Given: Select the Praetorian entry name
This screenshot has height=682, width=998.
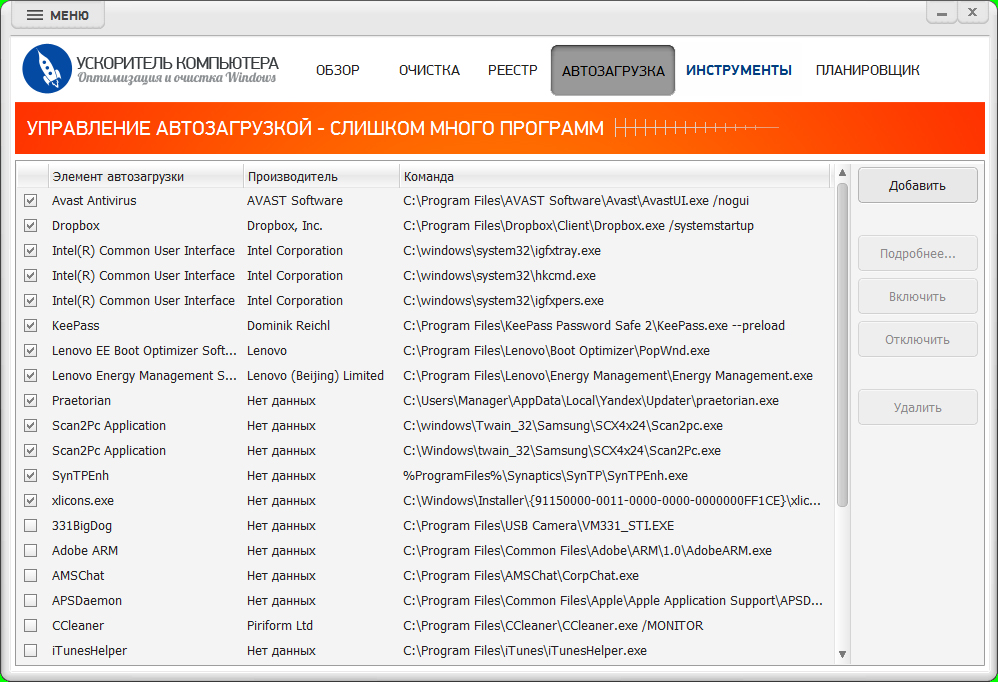Looking at the screenshot, I should click(81, 400).
